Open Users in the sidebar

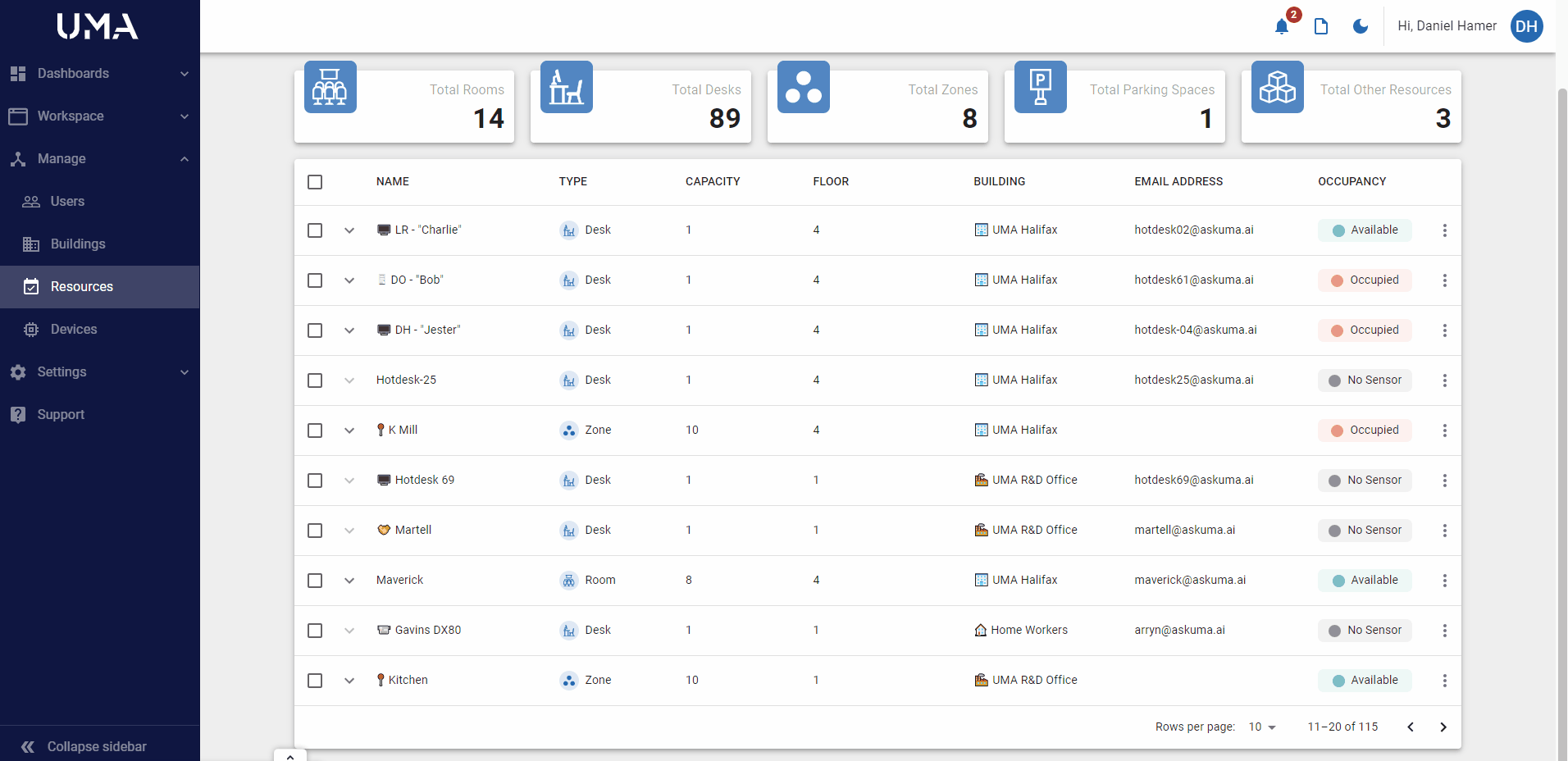(x=100, y=202)
